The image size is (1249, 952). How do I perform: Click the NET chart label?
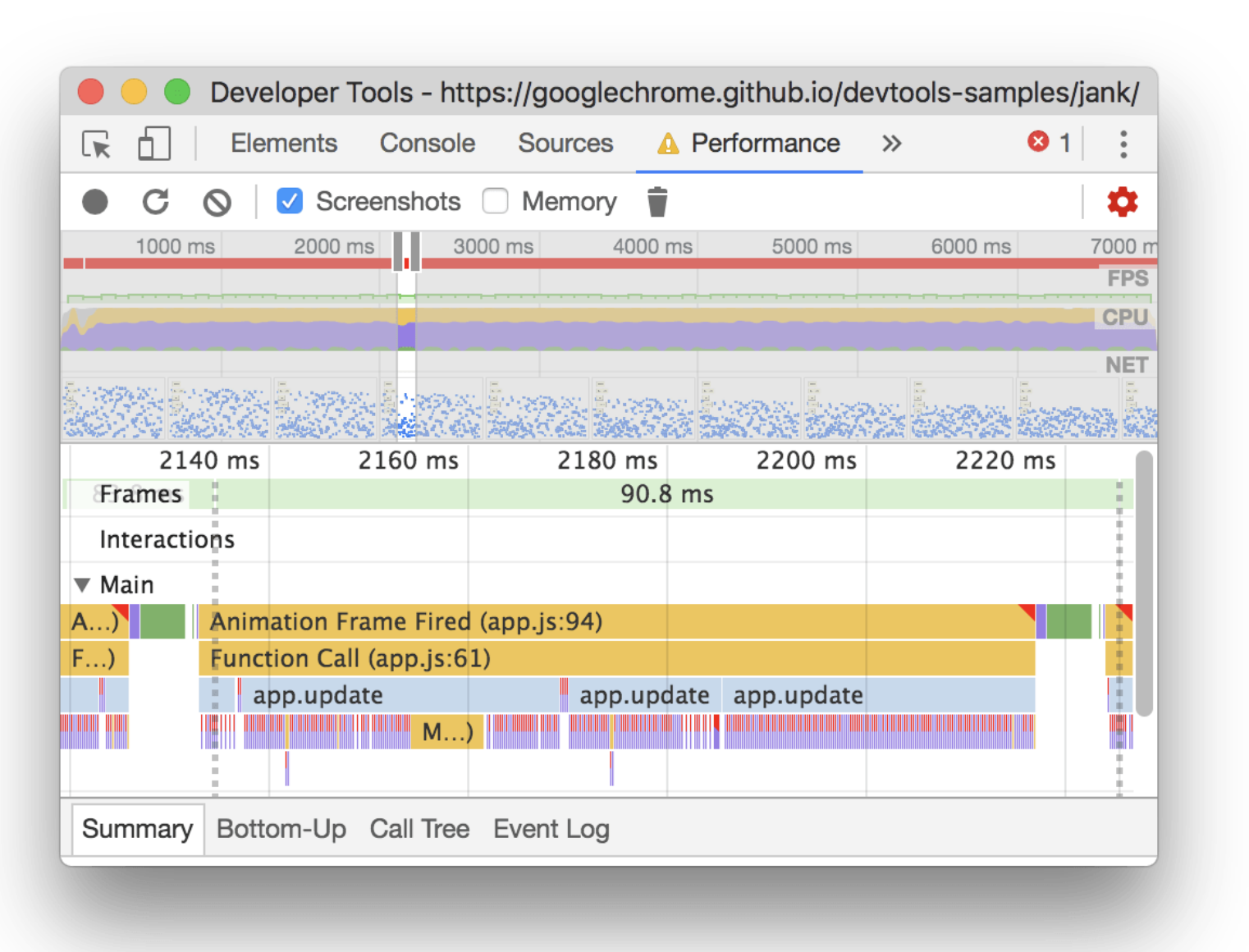pyautogui.click(x=1126, y=365)
